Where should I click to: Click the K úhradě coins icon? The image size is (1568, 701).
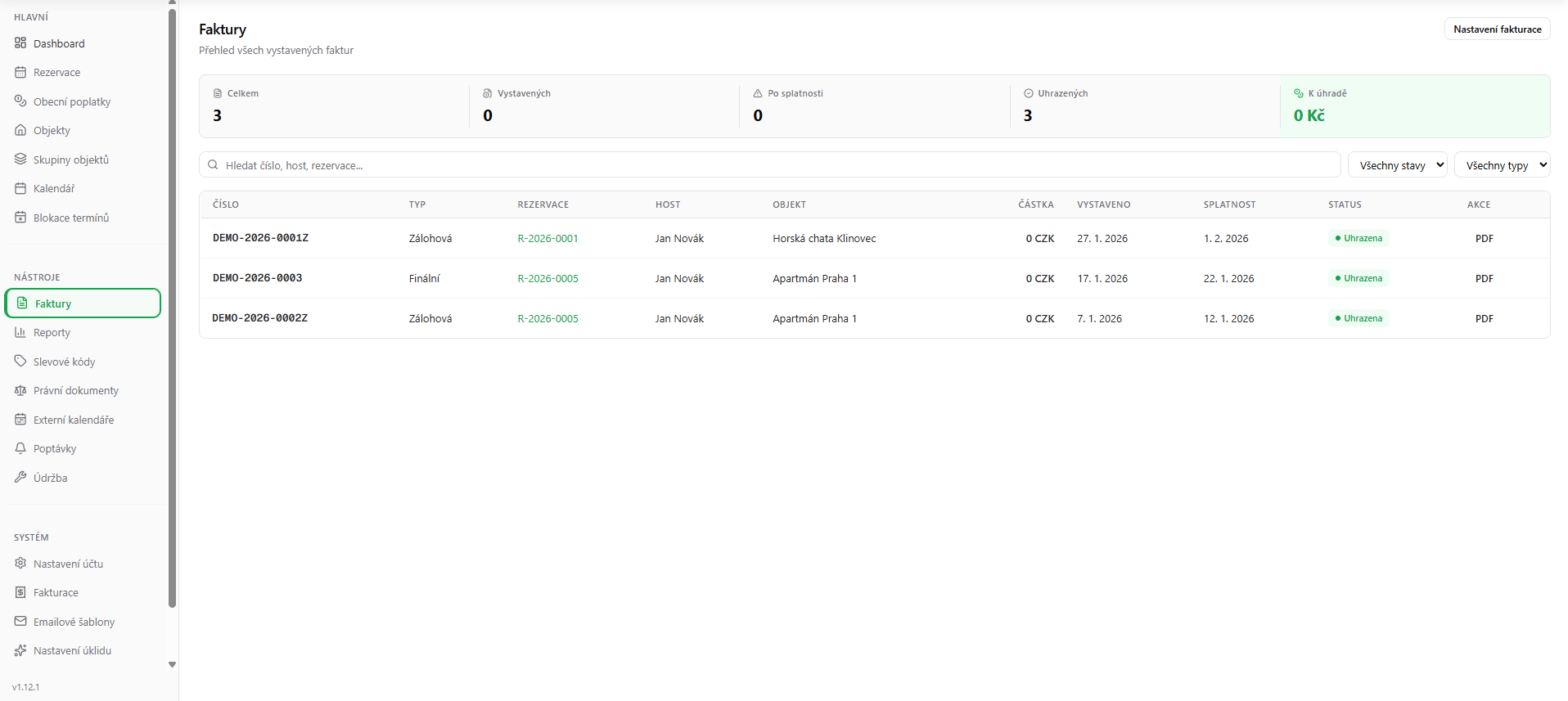[x=1299, y=93]
